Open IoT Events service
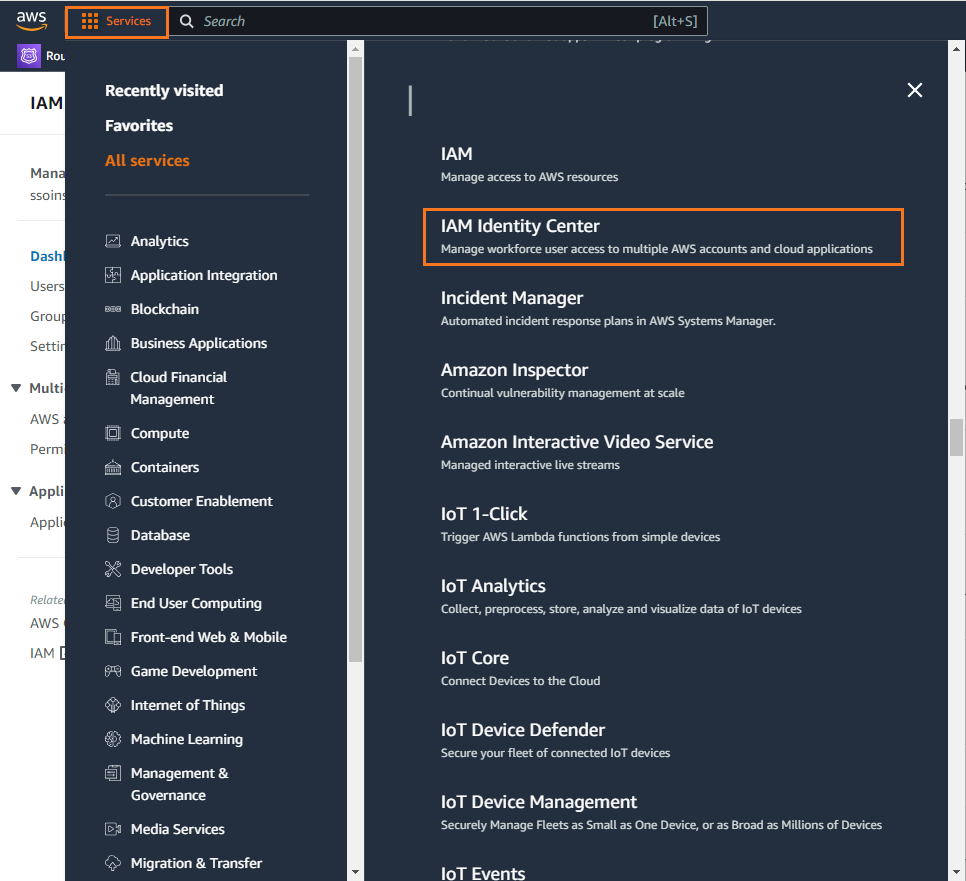This screenshot has width=966, height=881. [483, 873]
